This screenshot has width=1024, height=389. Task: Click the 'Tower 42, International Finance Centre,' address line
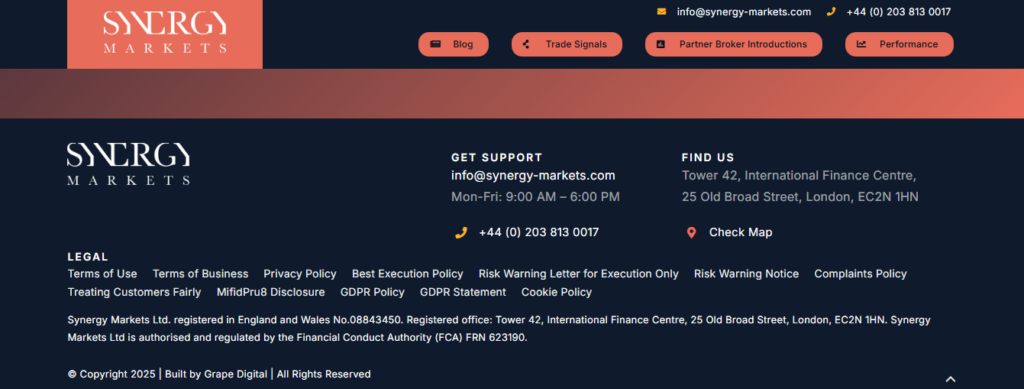(x=799, y=176)
